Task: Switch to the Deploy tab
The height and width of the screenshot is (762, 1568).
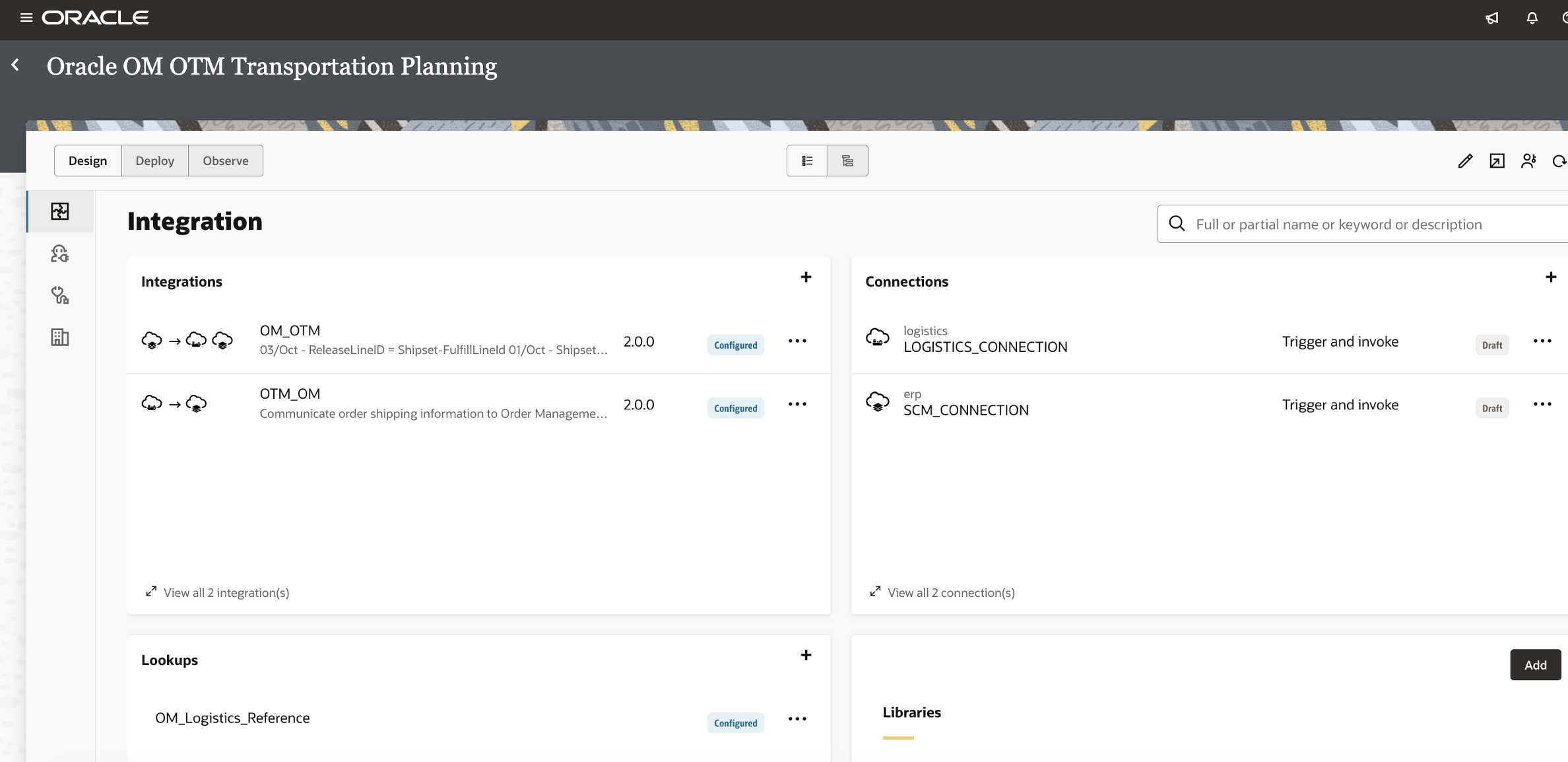Action: tap(154, 160)
